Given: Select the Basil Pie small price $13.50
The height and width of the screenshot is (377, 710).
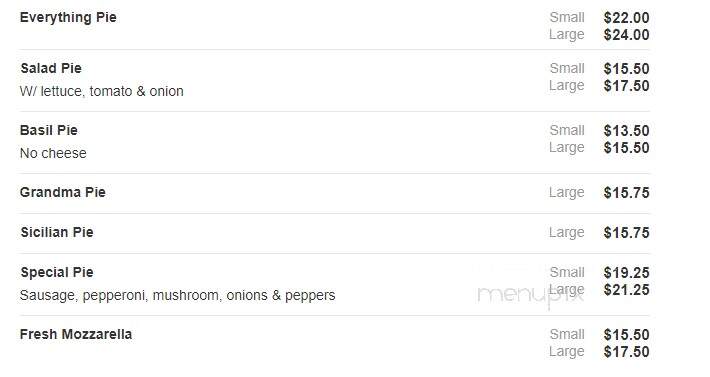Looking at the screenshot, I should click(626, 131).
